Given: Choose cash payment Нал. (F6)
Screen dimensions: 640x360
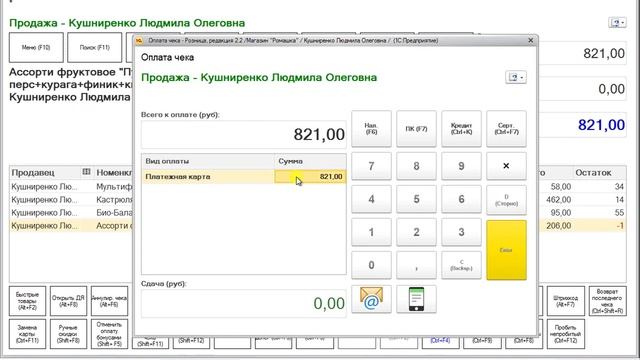Looking at the screenshot, I should point(371,129).
